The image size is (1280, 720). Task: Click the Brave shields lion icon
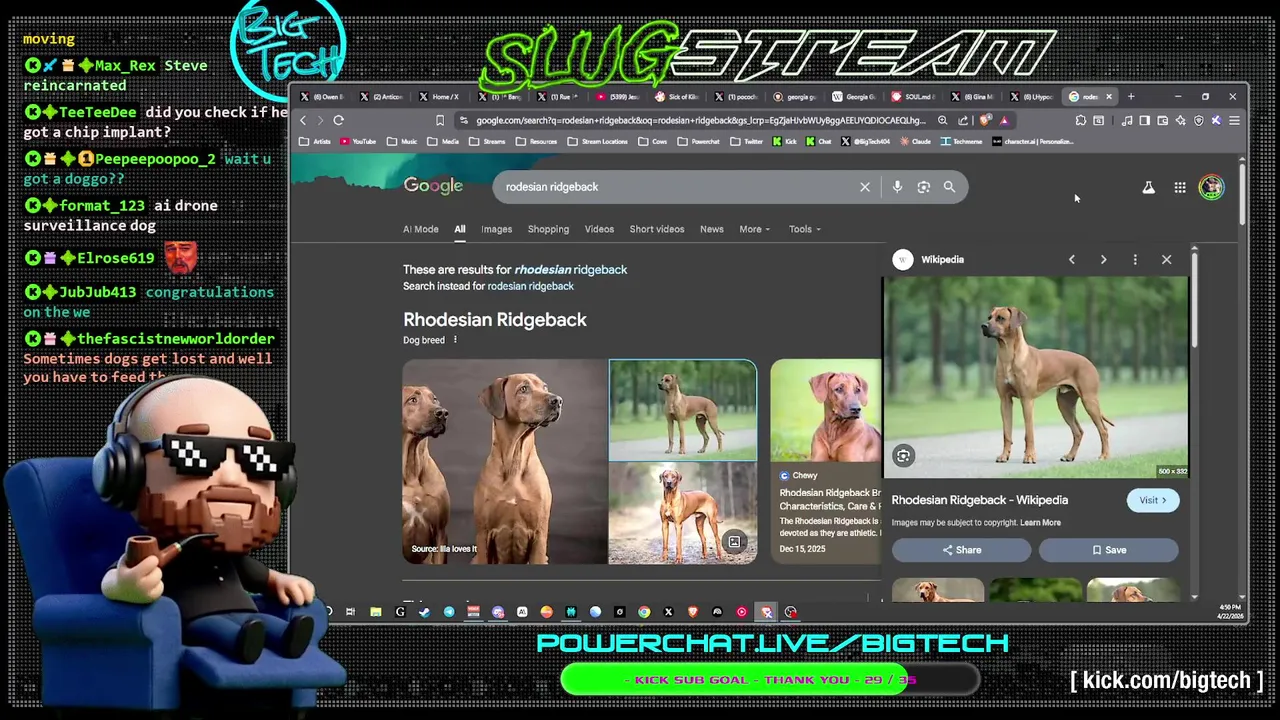pos(986,121)
